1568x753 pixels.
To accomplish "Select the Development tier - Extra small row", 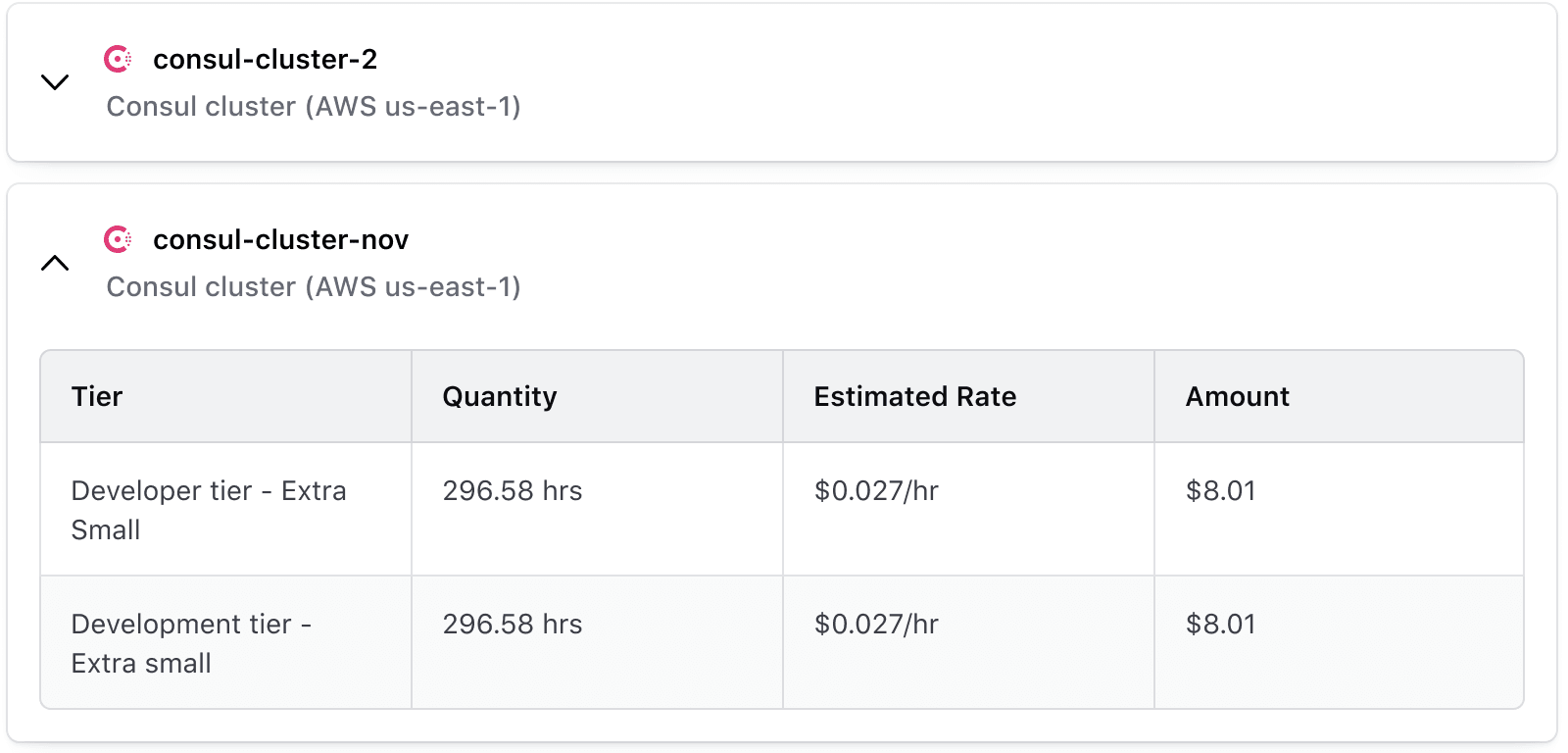I will (191, 642).
